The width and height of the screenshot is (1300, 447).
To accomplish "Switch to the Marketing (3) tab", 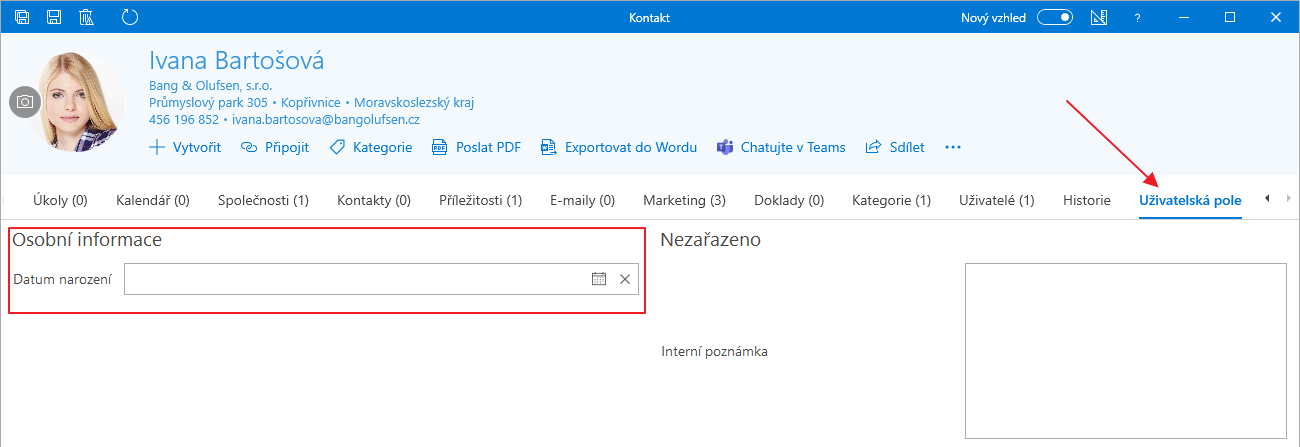I will click(684, 200).
